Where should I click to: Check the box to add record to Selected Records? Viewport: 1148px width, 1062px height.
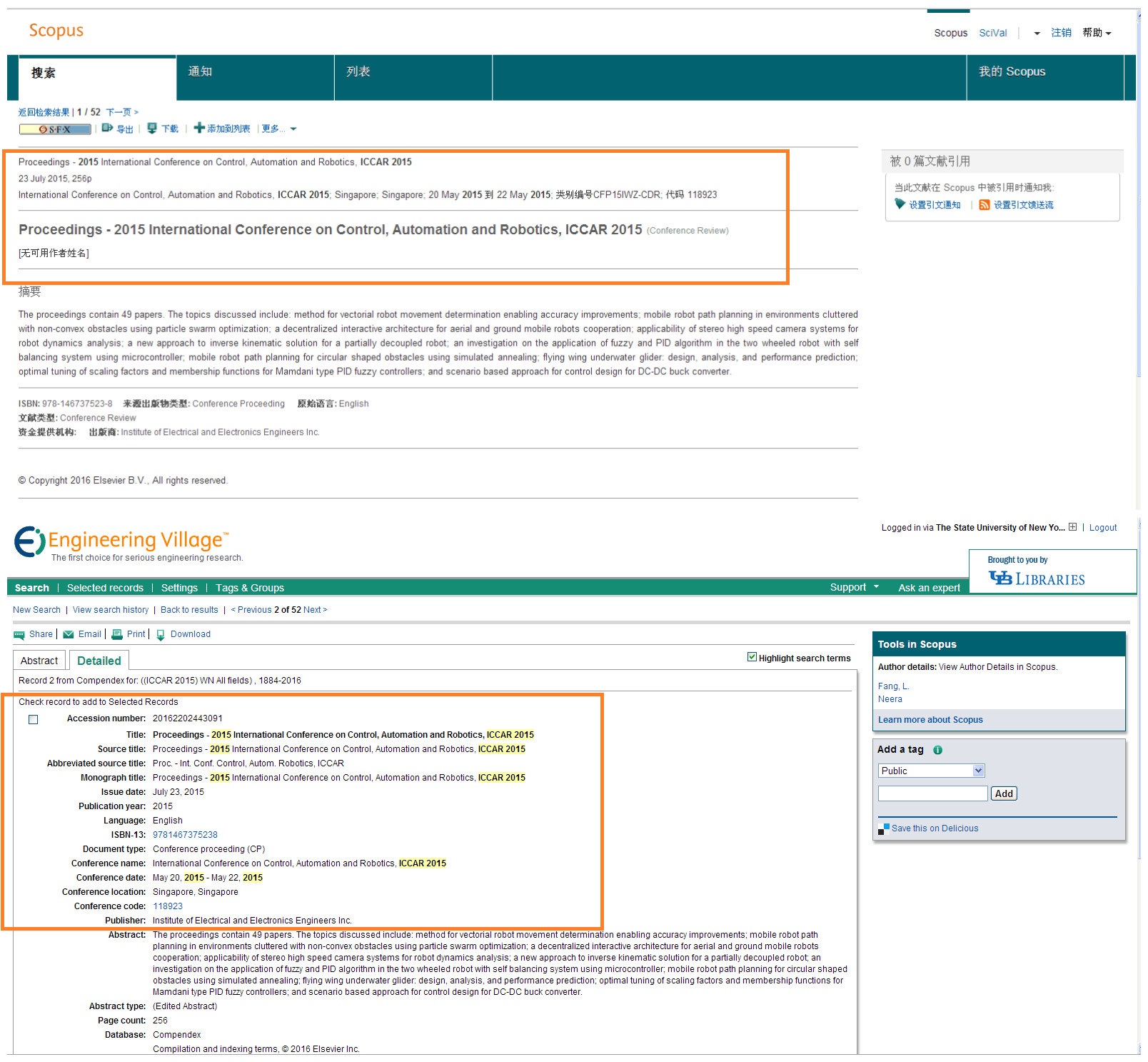click(x=33, y=720)
